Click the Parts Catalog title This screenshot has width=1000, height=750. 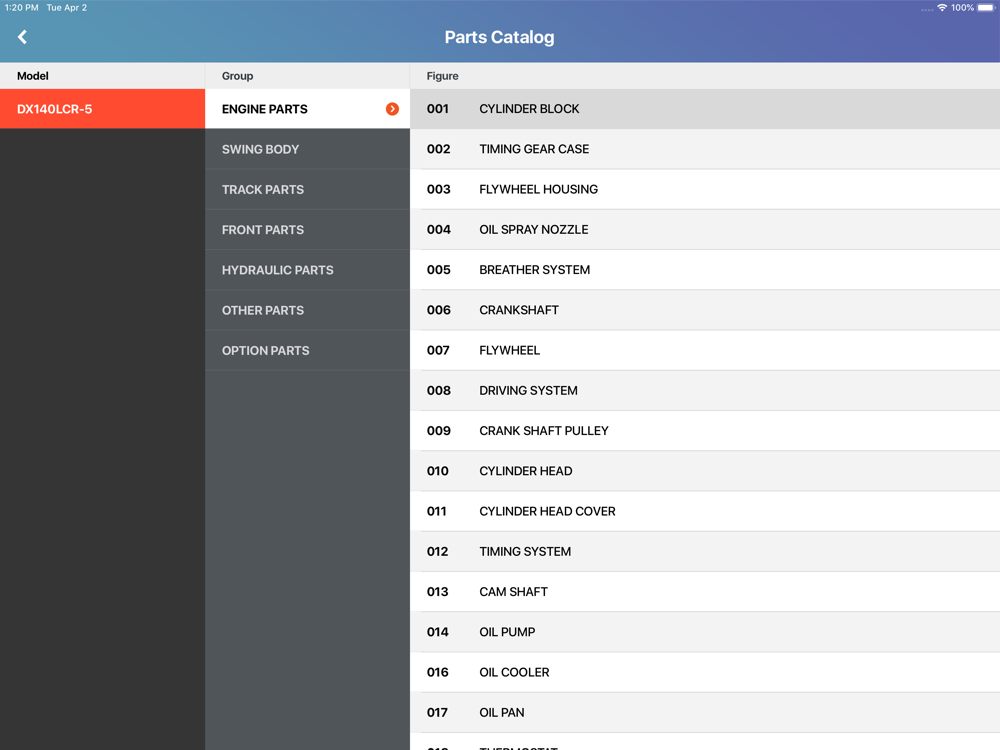(x=499, y=37)
